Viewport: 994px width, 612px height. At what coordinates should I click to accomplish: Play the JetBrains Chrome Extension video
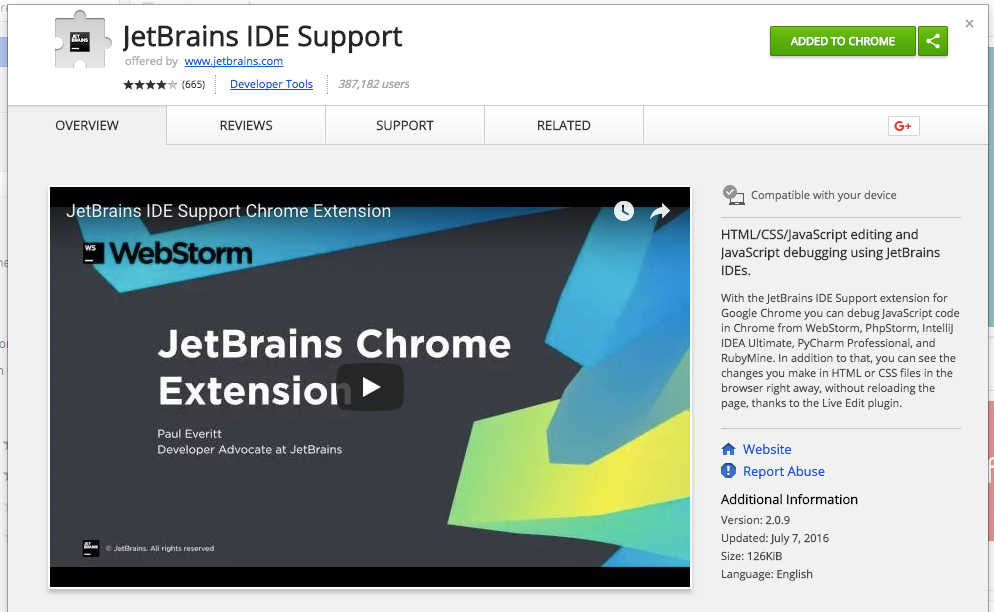370,387
